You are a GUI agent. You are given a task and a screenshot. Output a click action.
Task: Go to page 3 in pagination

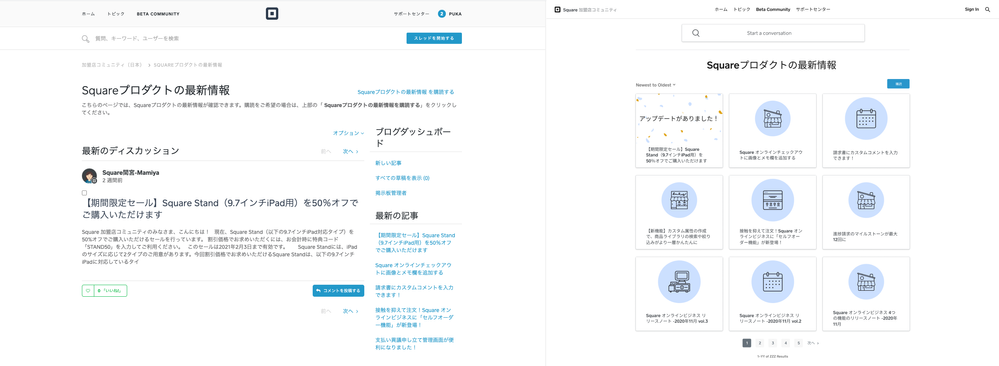pos(773,342)
